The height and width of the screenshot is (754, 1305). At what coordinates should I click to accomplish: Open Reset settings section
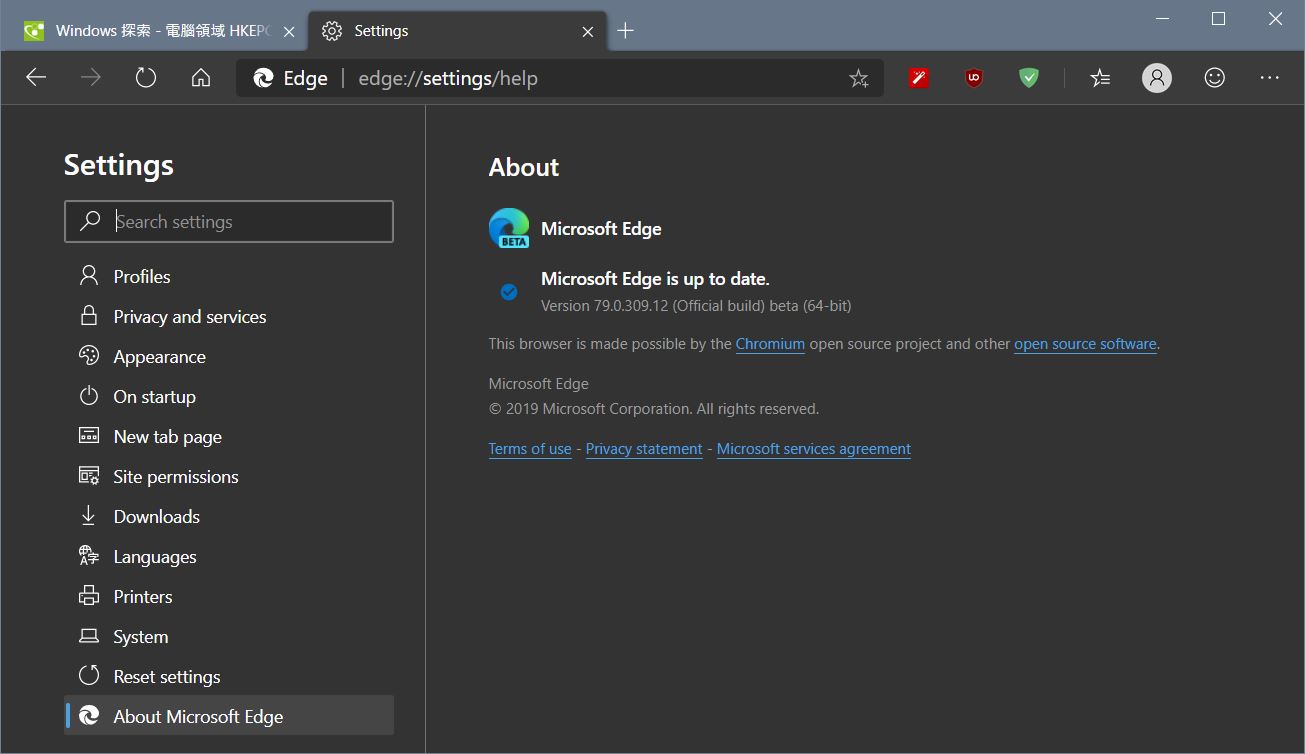tap(229, 676)
